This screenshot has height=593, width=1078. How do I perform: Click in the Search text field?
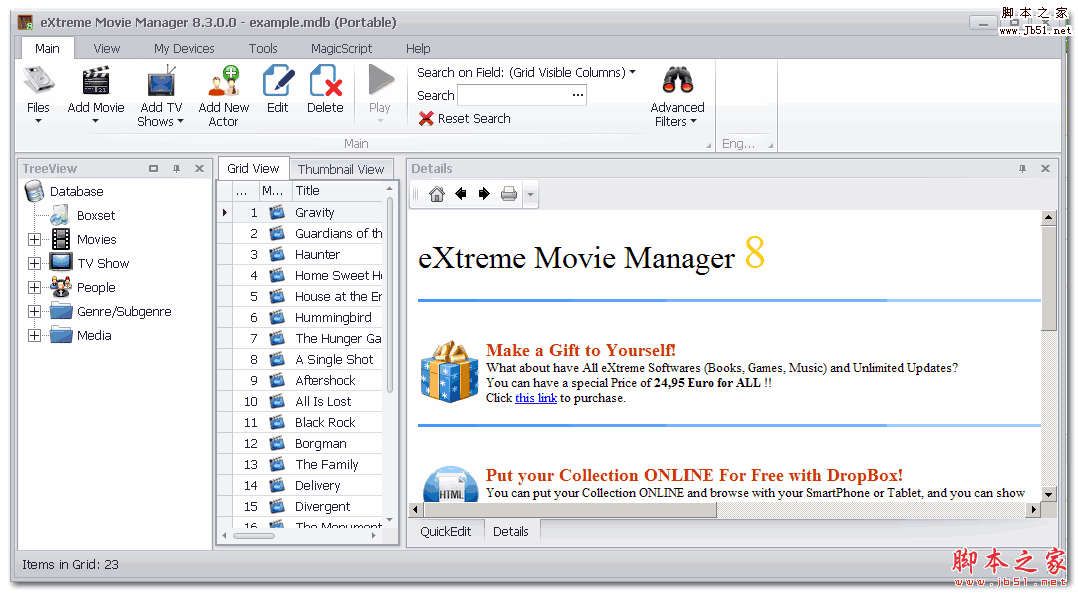(514, 96)
